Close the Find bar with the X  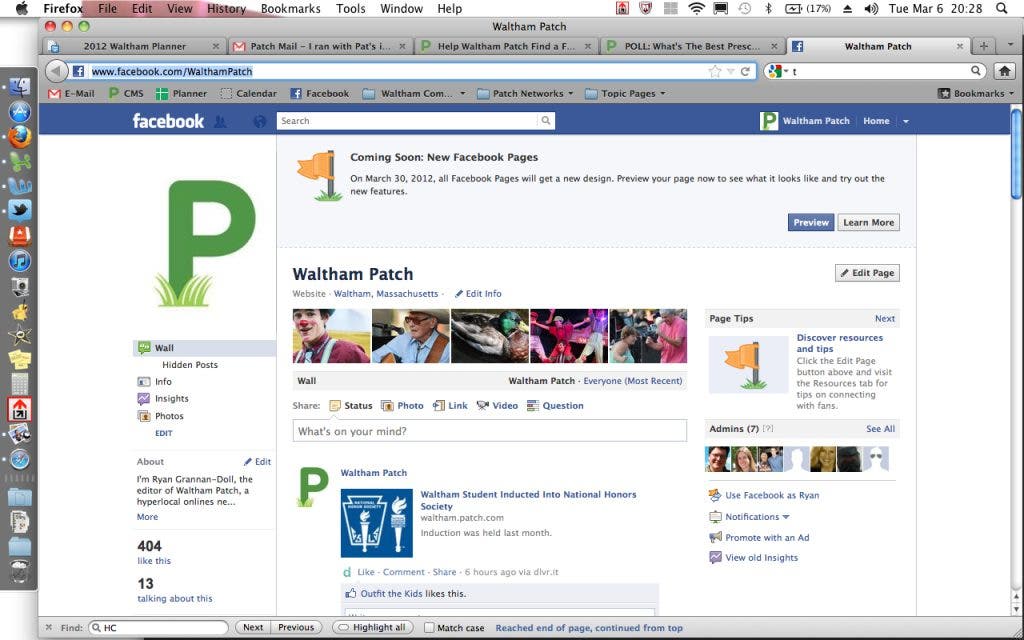48,627
